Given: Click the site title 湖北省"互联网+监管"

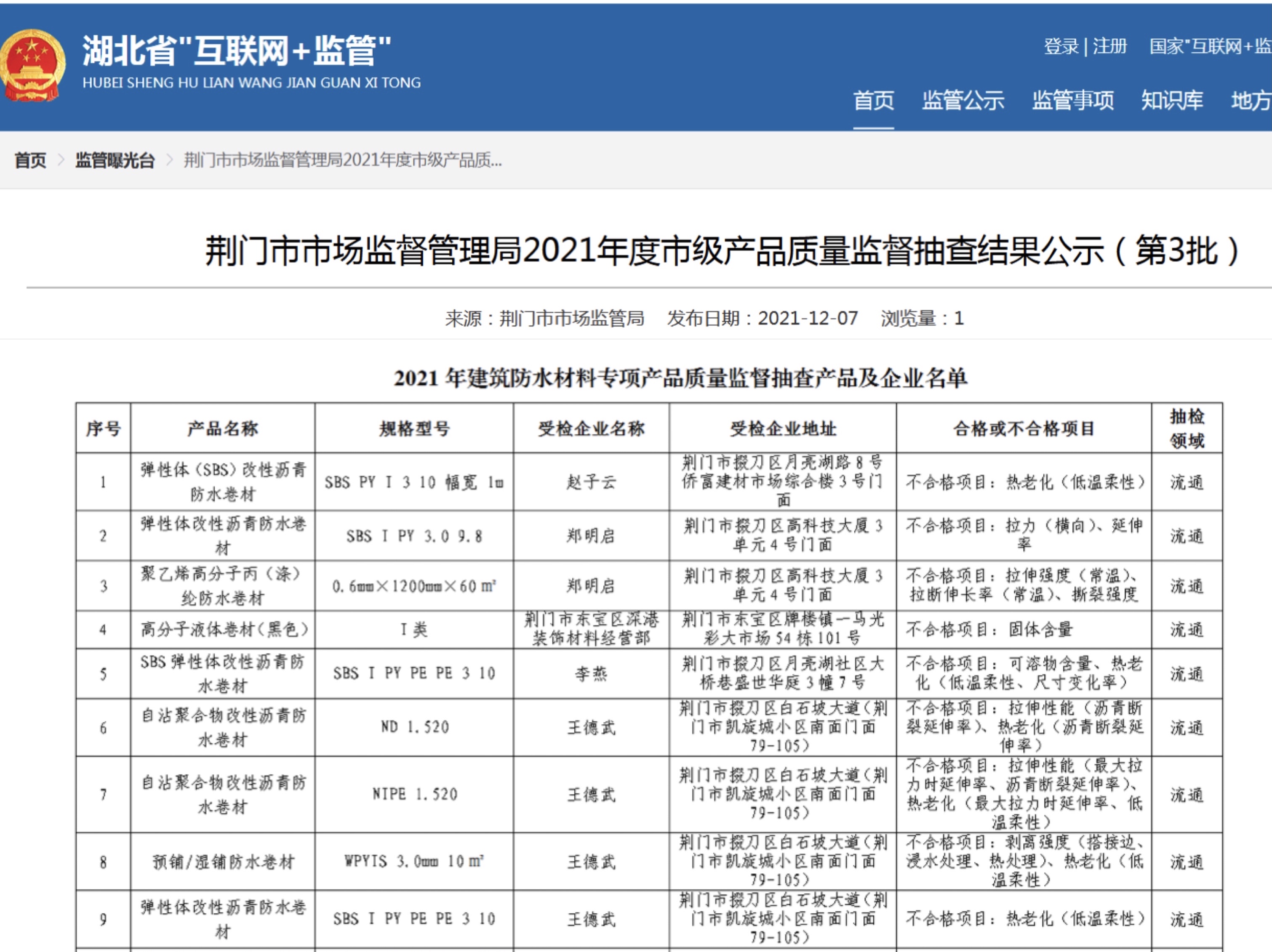Looking at the screenshot, I should pos(236,51).
